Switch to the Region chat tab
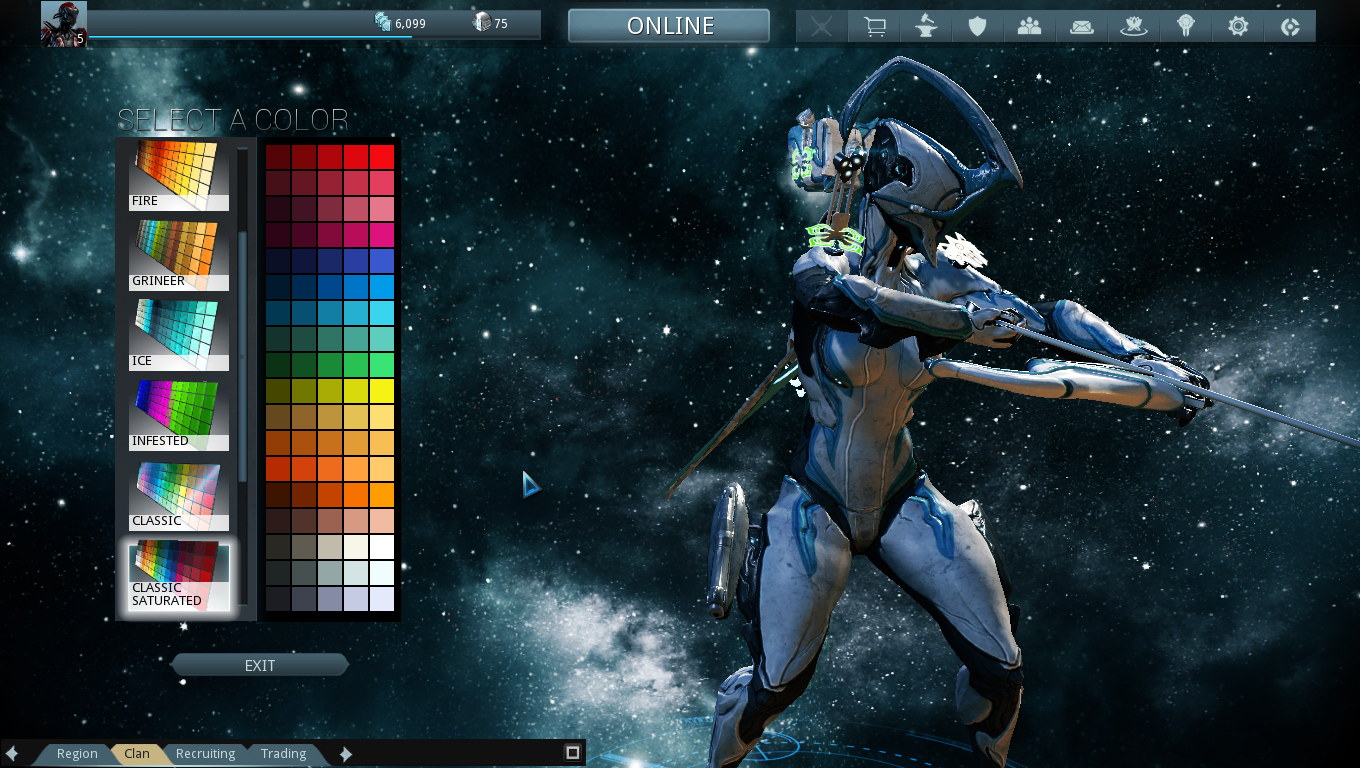This screenshot has height=768, width=1360. [77, 754]
